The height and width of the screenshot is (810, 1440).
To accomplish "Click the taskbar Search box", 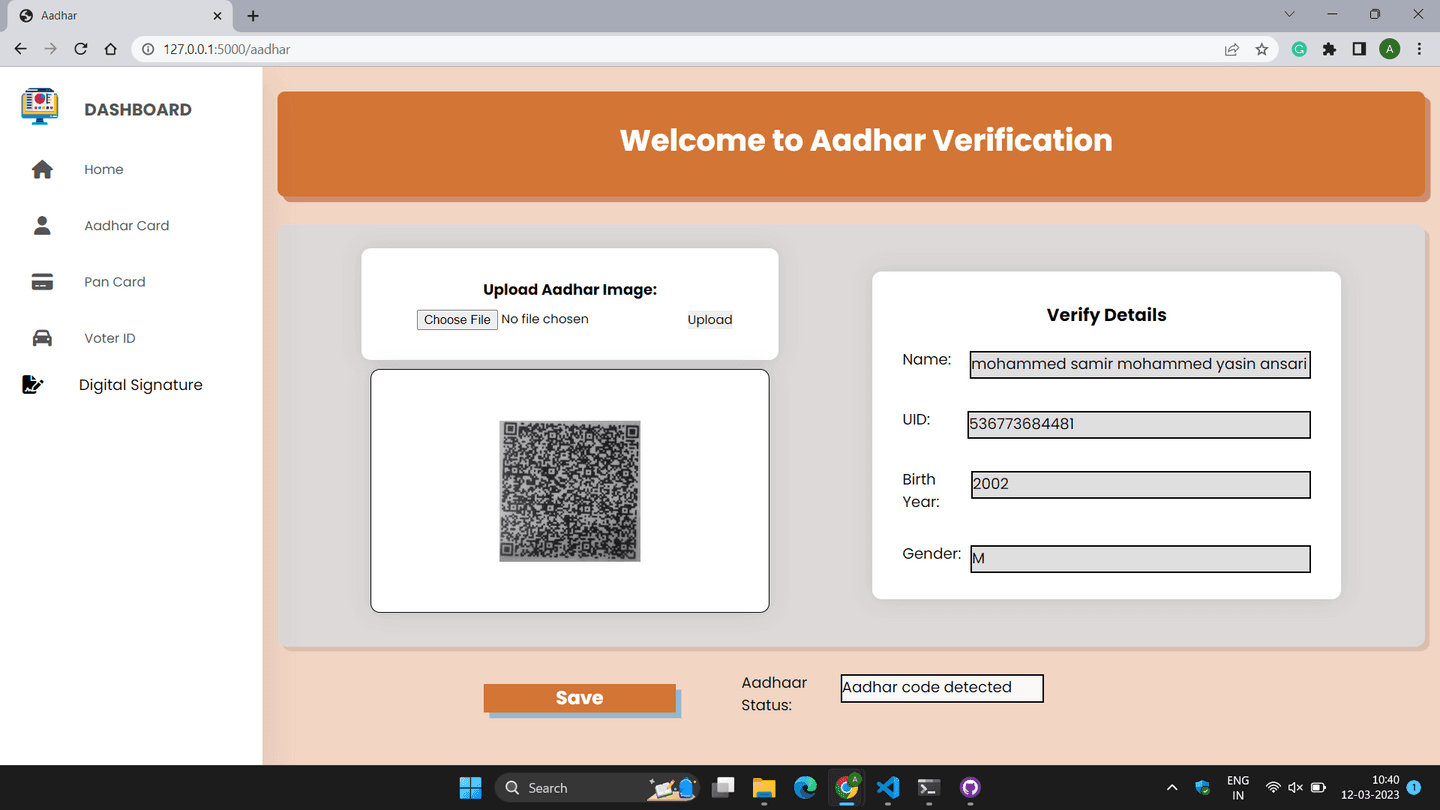I will click(597, 788).
